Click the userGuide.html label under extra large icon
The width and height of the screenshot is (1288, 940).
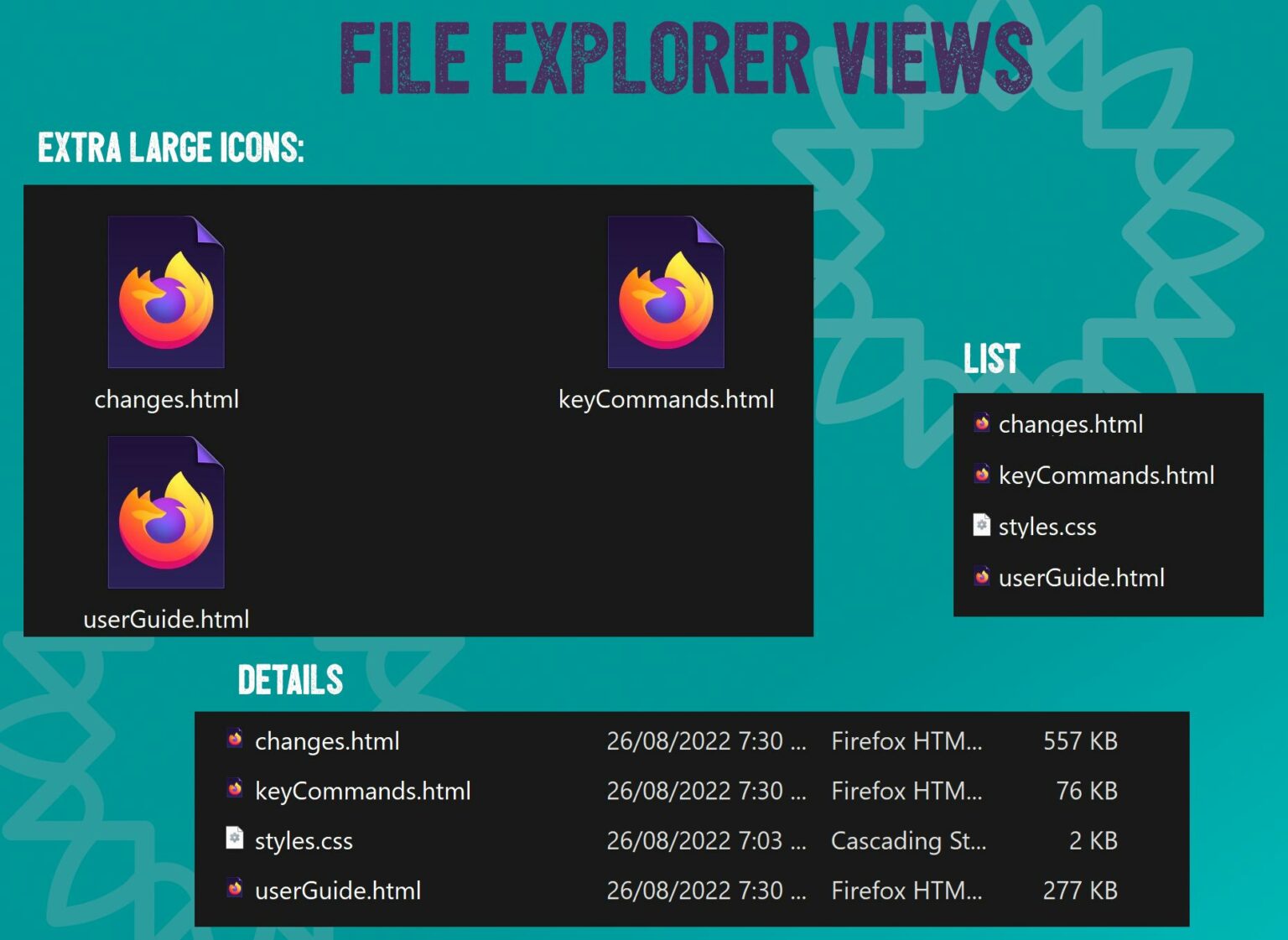(x=166, y=620)
